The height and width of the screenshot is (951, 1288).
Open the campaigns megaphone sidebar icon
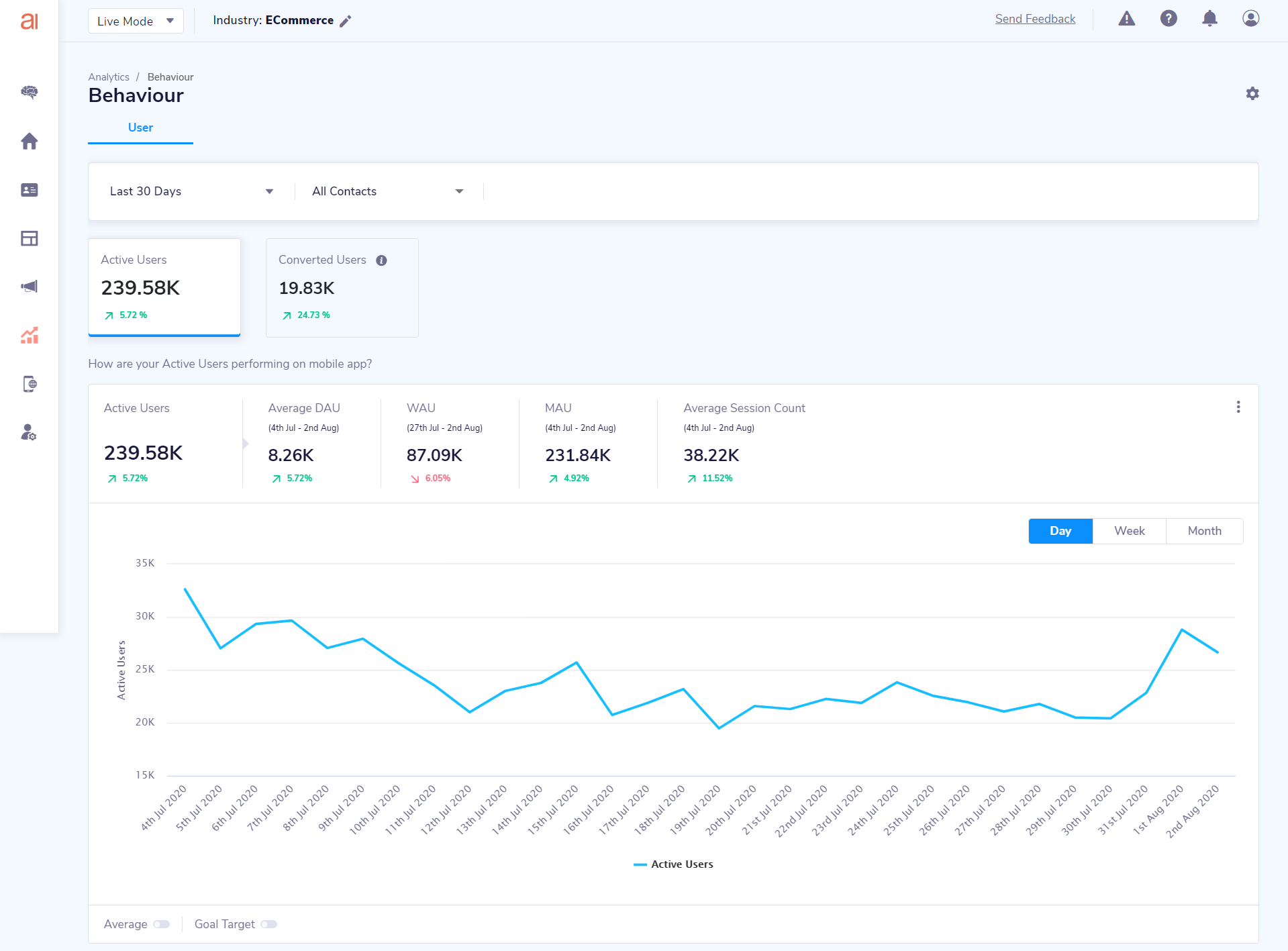point(29,287)
